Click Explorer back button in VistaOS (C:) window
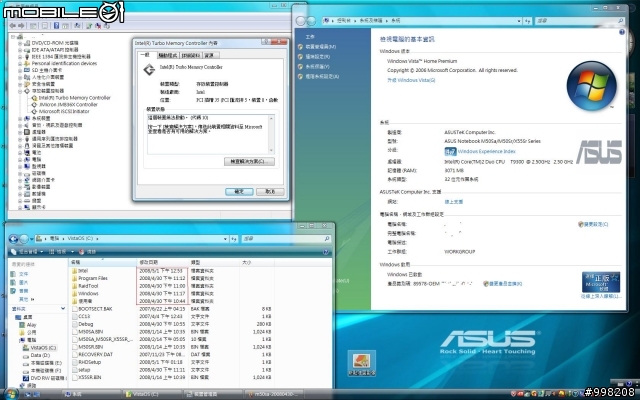Viewport: 640px width, 400px height. pyautogui.click(x=13, y=239)
